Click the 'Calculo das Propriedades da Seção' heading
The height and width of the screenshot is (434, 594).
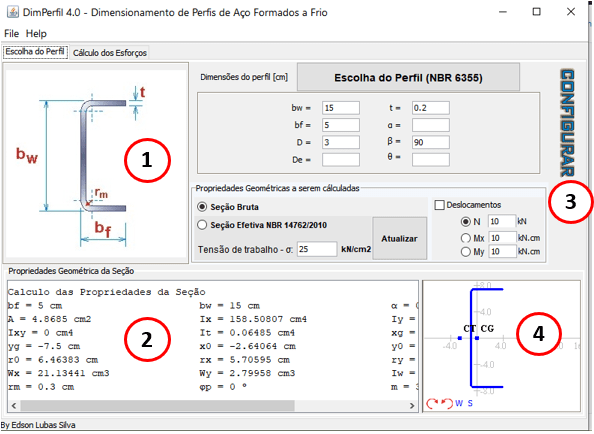coord(106,292)
